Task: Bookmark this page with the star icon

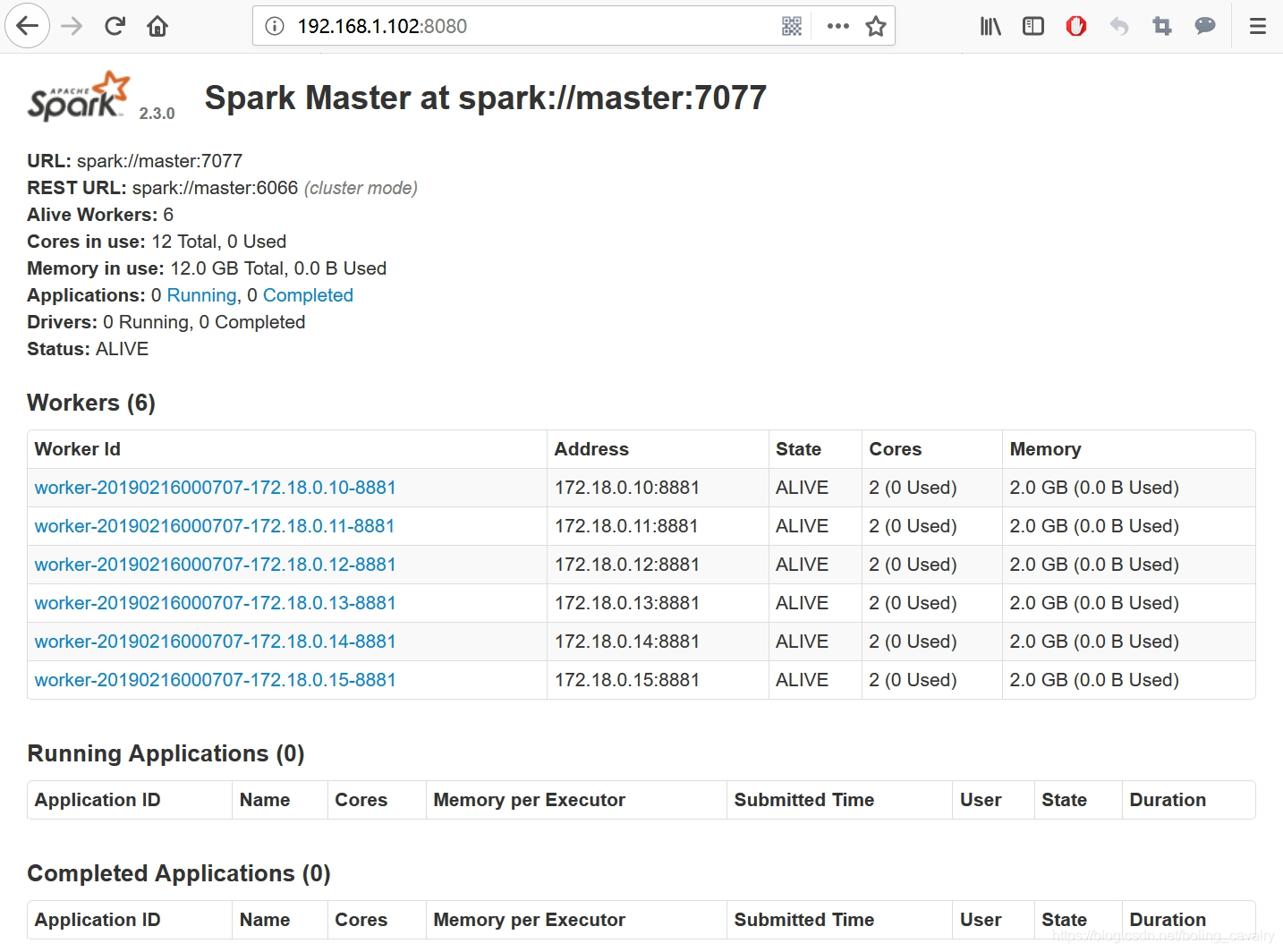Action: tap(876, 26)
